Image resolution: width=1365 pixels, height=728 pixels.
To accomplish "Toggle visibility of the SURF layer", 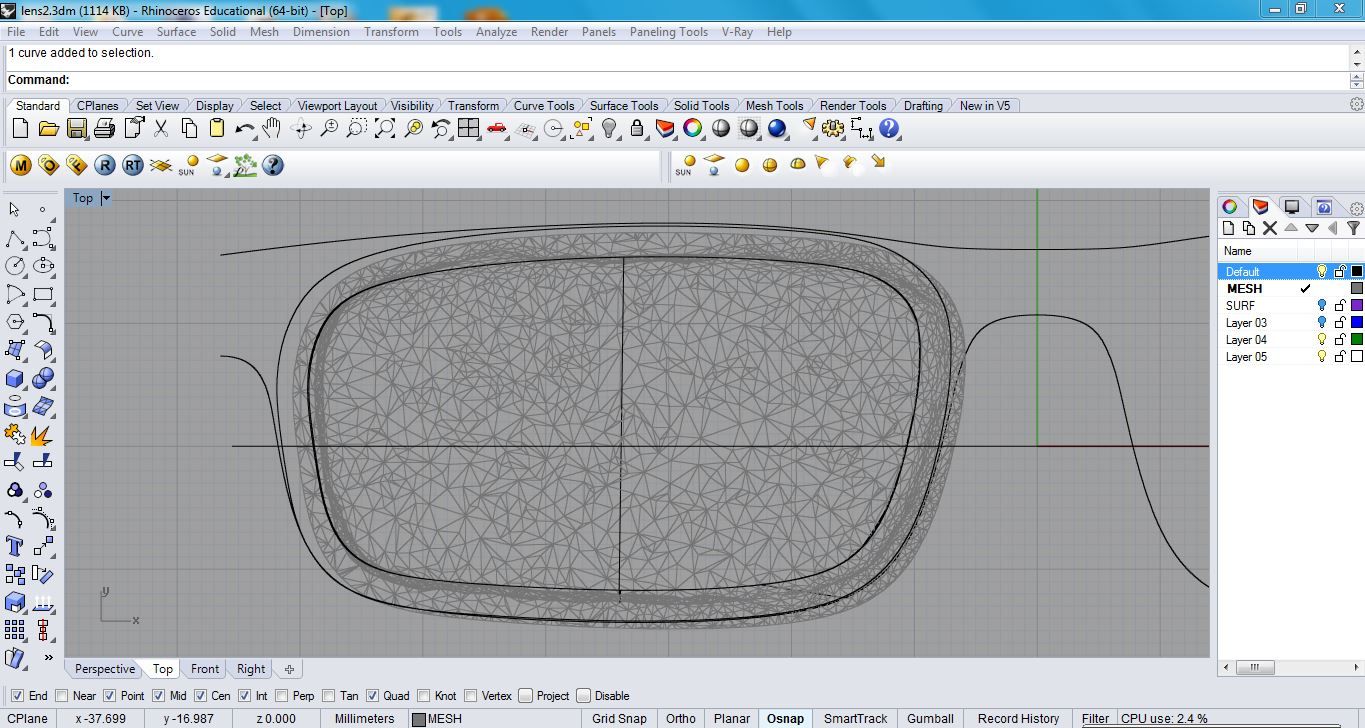I will pos(1320,305).
